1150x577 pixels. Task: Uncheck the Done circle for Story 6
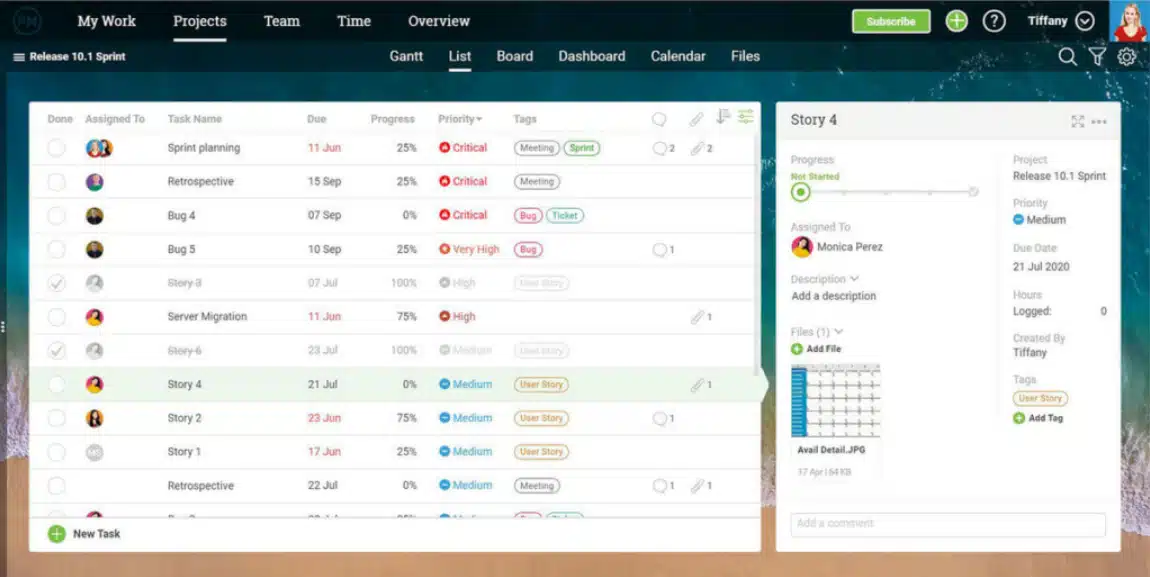[56, 350]
